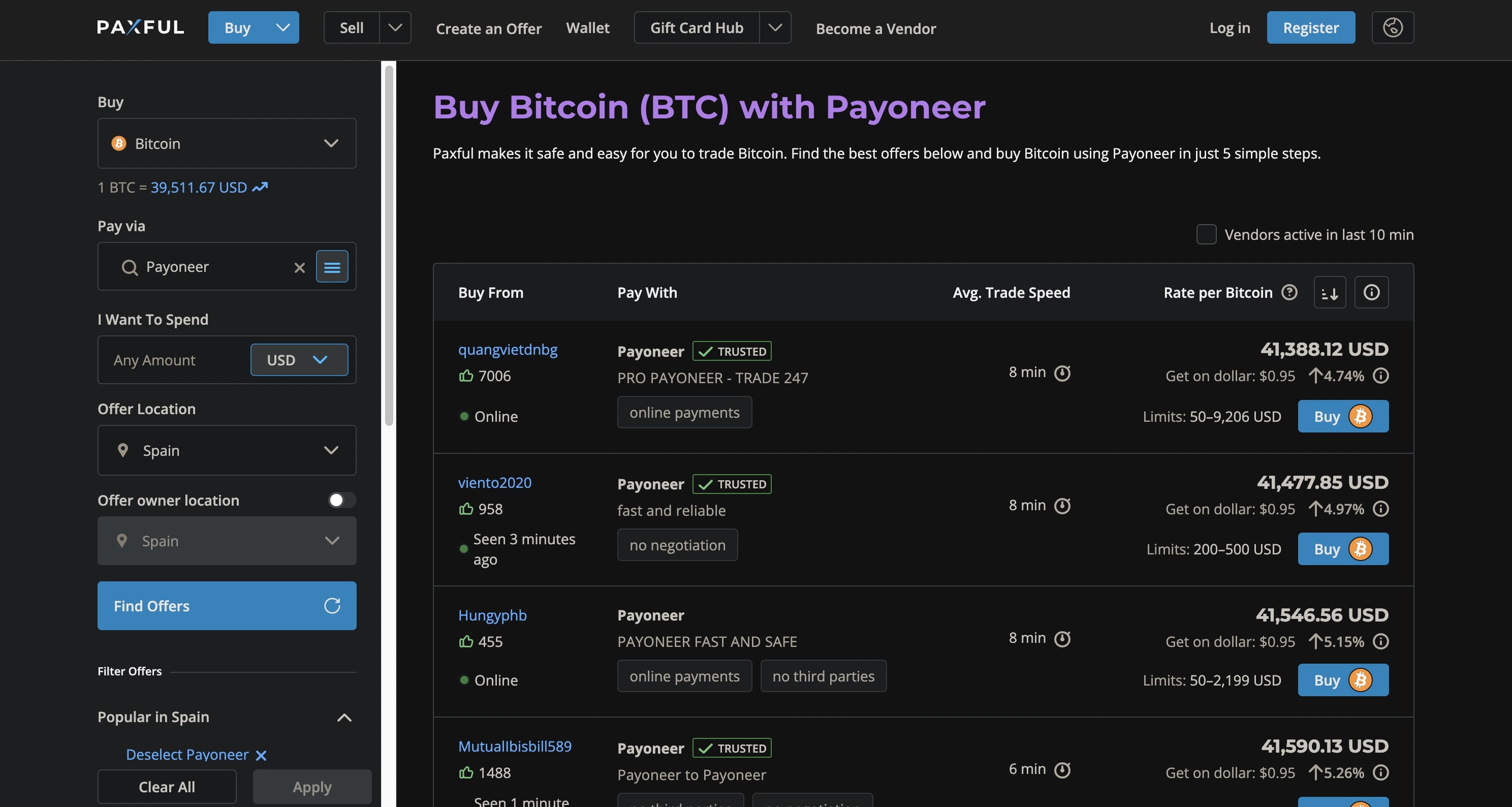This screenshot has width=1512, height=807.
Task: Open viento2020 vendor profile
Action: tap(494, 482)
